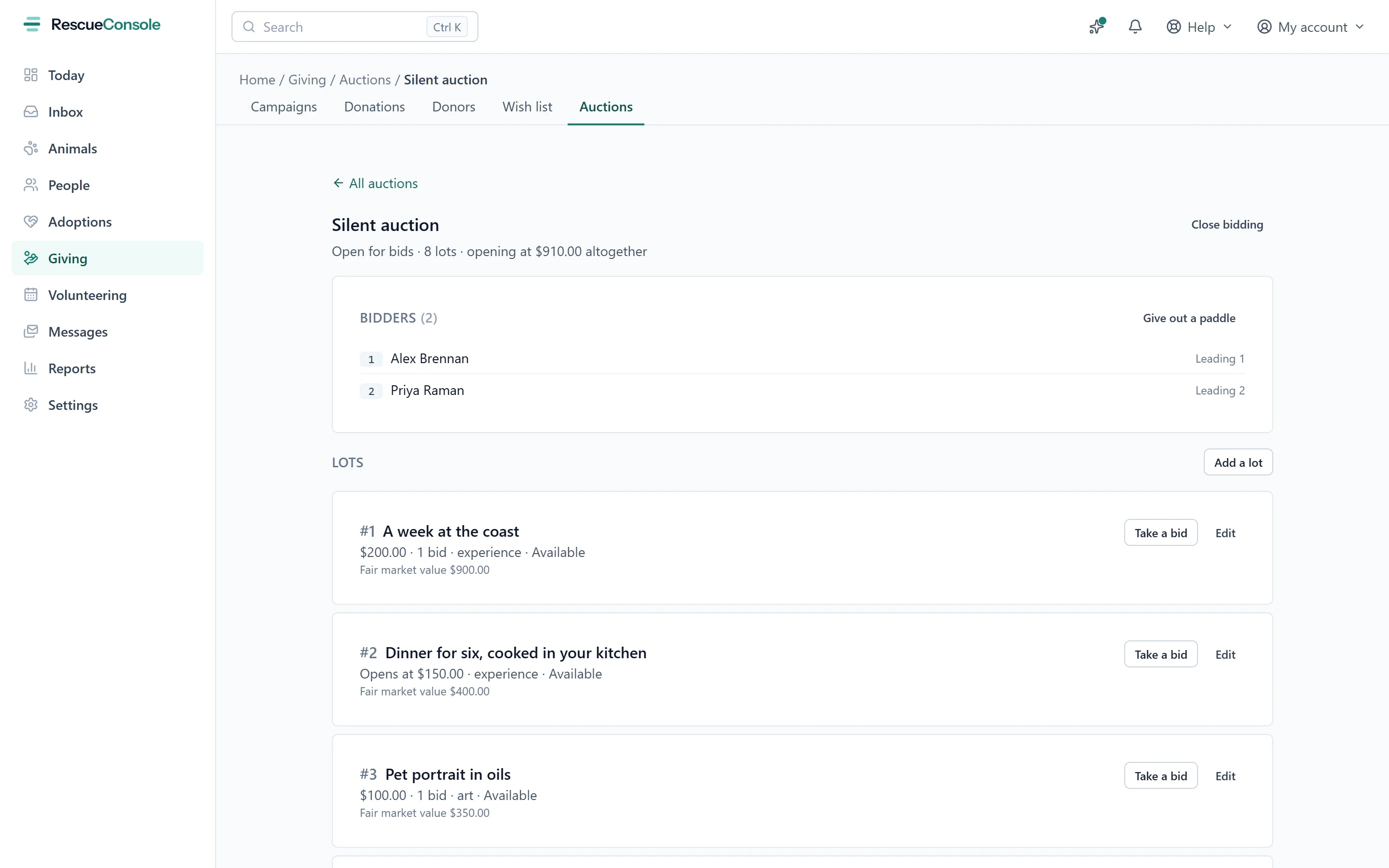This screenshot has height=868, width=1389.
Task: Click the Add a lot button
Action: 1238,462
